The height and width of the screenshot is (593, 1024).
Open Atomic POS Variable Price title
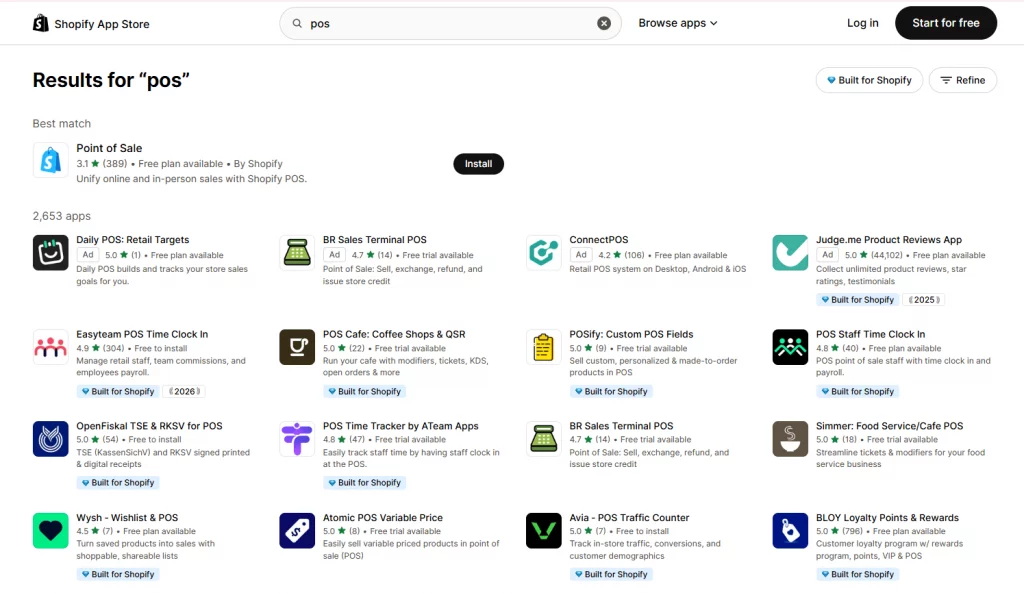click(383, 517)
